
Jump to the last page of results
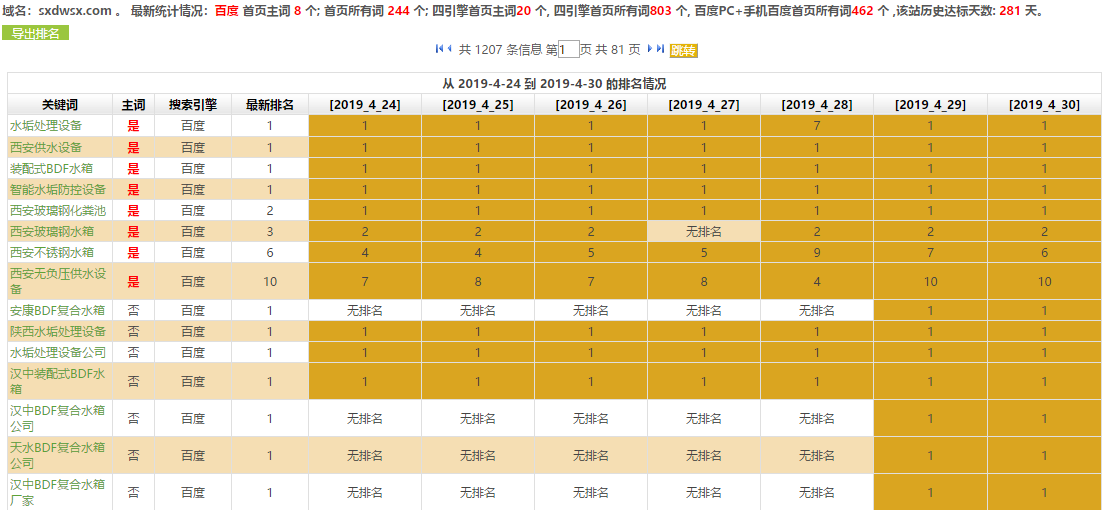pos(660,49)
